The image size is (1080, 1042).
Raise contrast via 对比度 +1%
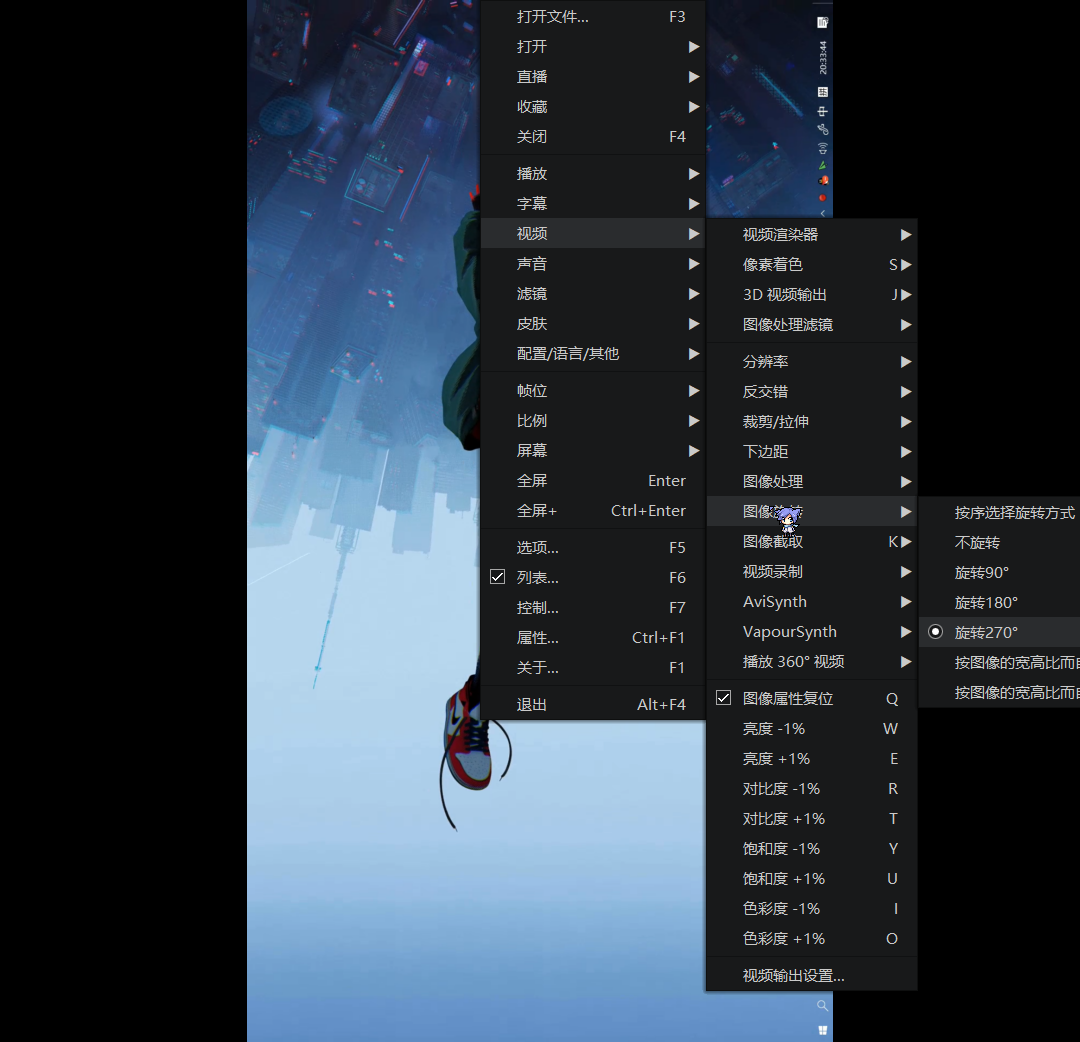tap(811, 819)
